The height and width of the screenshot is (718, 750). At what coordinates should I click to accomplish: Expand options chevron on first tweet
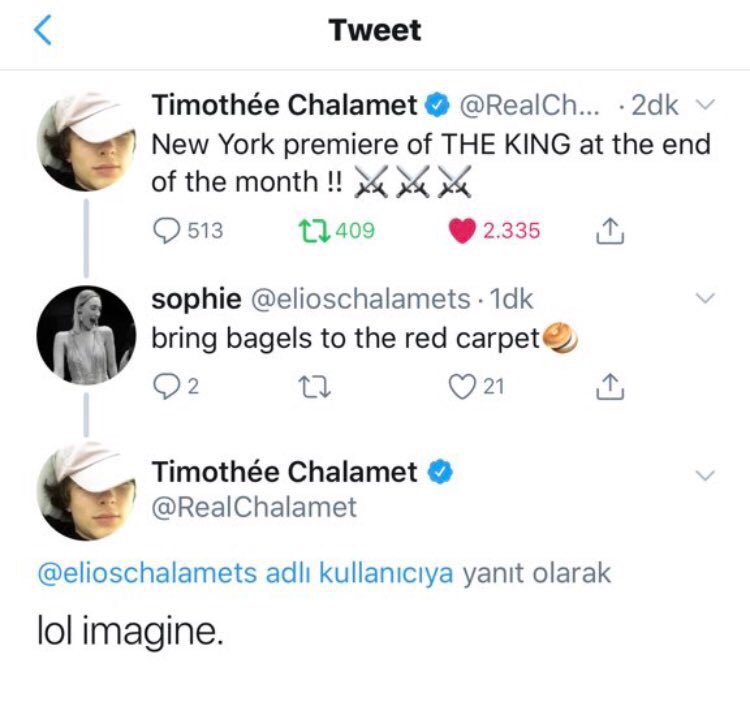705,105
